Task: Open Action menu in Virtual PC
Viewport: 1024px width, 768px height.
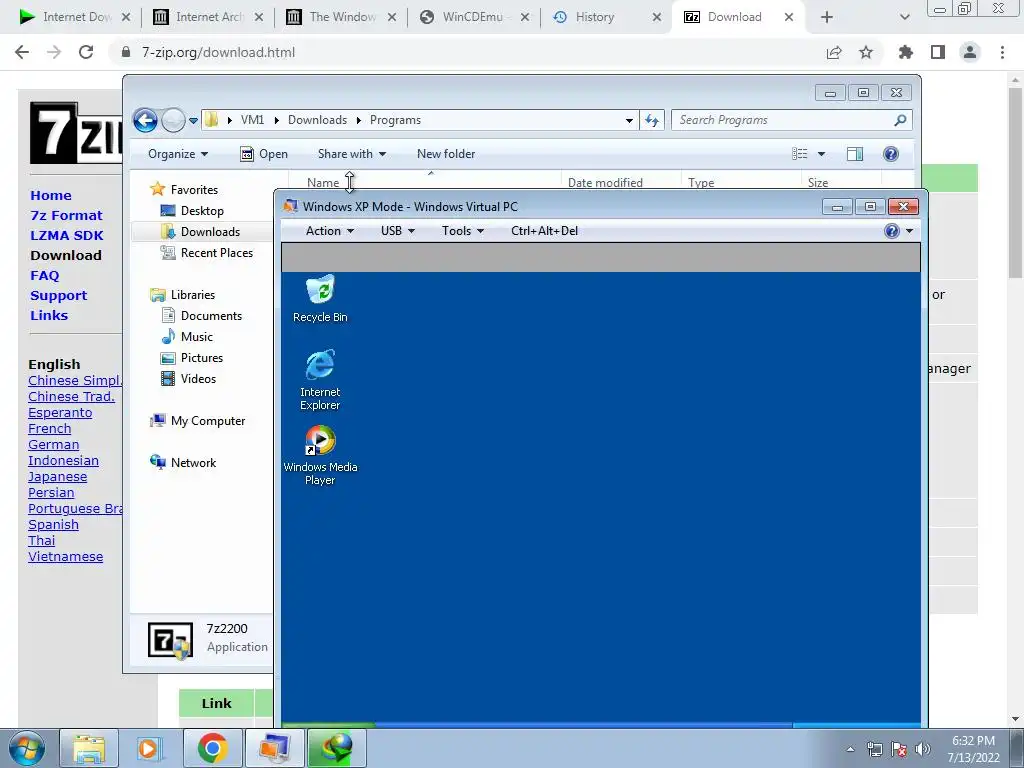Action: point(330,231)
